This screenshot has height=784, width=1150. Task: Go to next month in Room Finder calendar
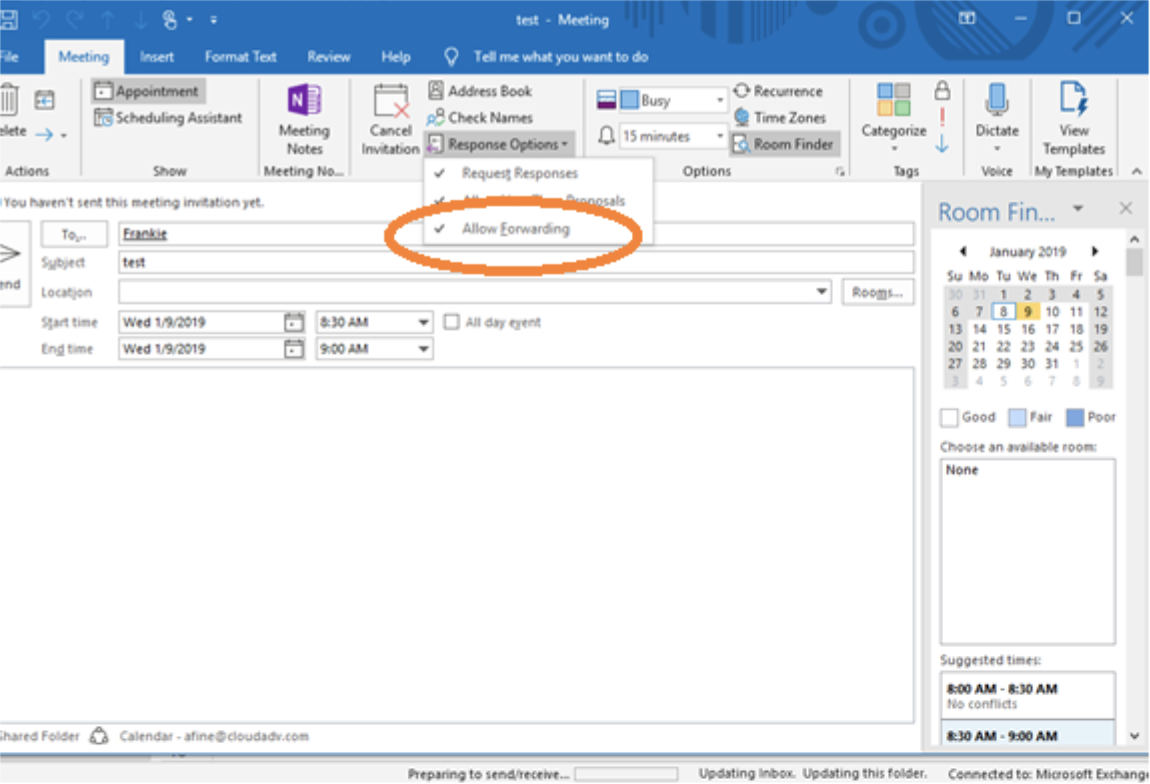point(1095,252)
